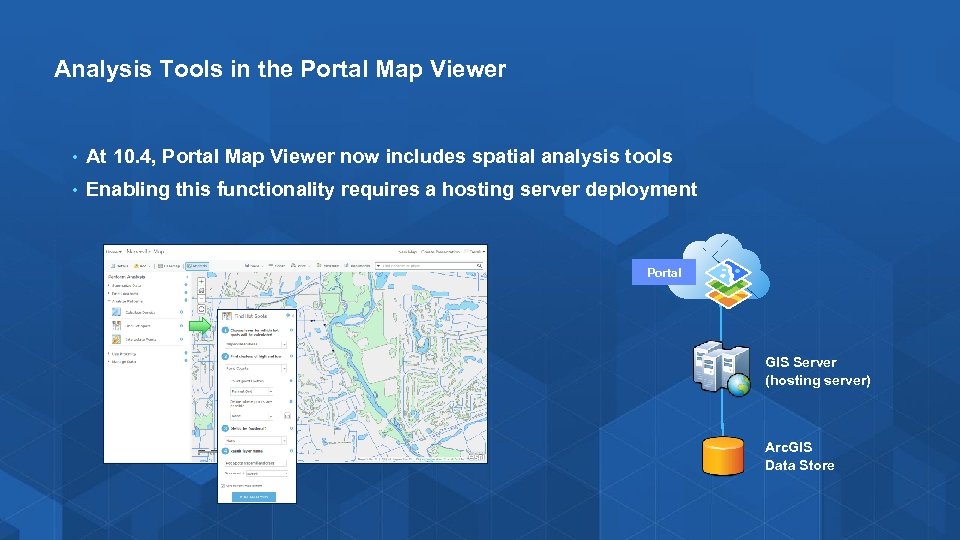
Task: Select the Calculate Density tool icon
Action: pyautogui.click(x=116, y=312)
